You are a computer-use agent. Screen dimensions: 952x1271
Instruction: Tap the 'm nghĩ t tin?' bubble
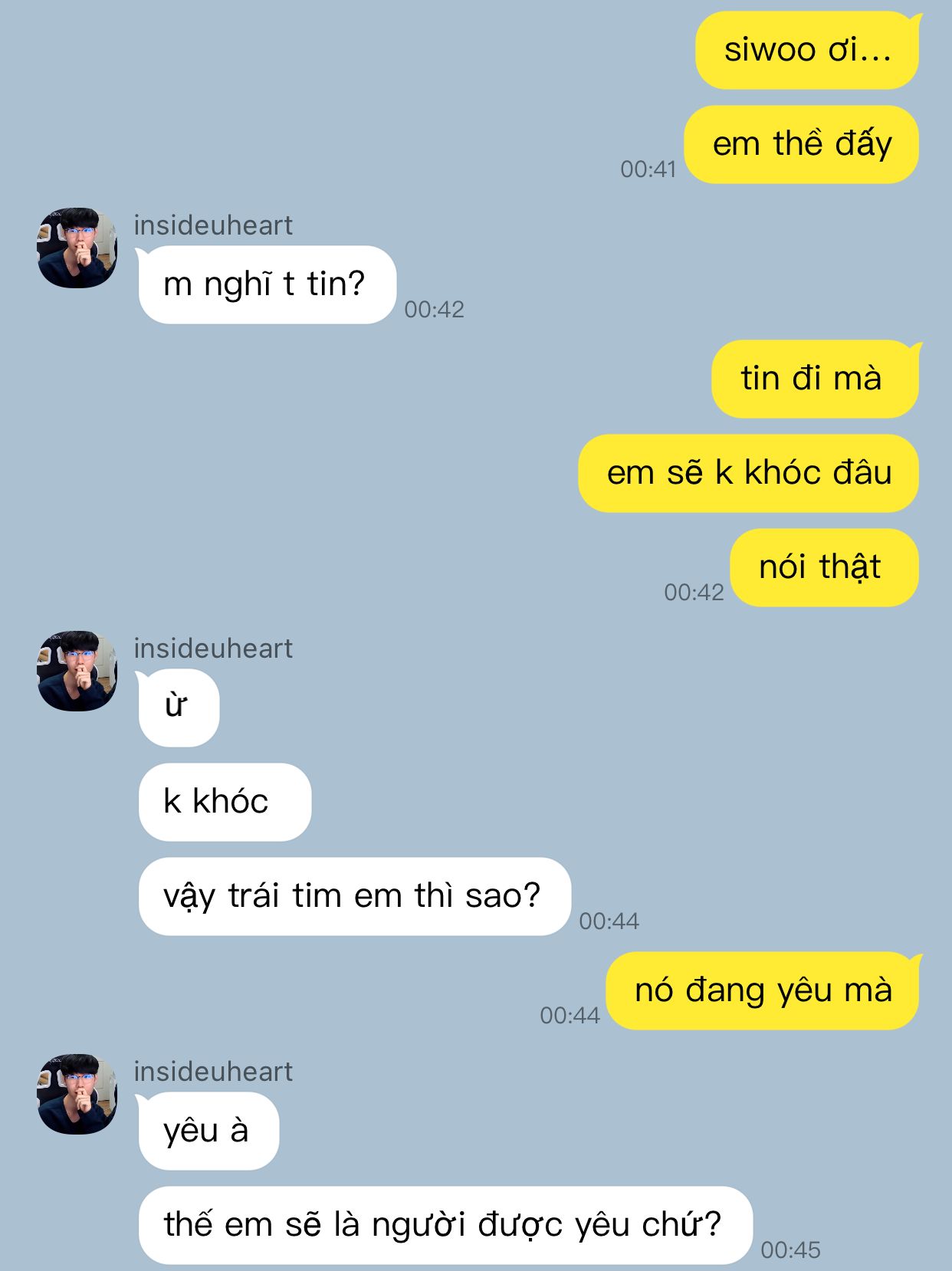[x=266, y=284]
